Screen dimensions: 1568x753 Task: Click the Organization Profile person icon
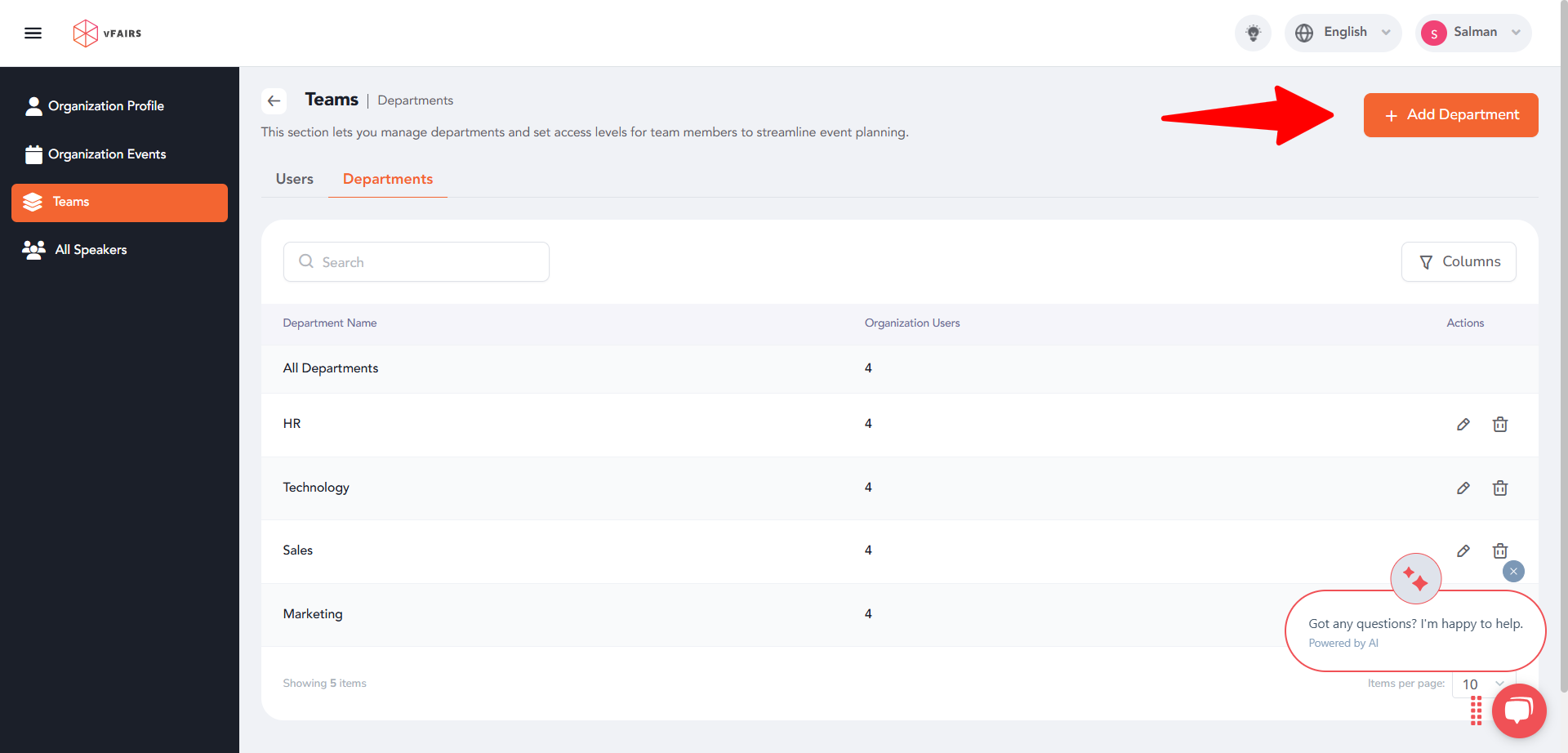point(33,106)
